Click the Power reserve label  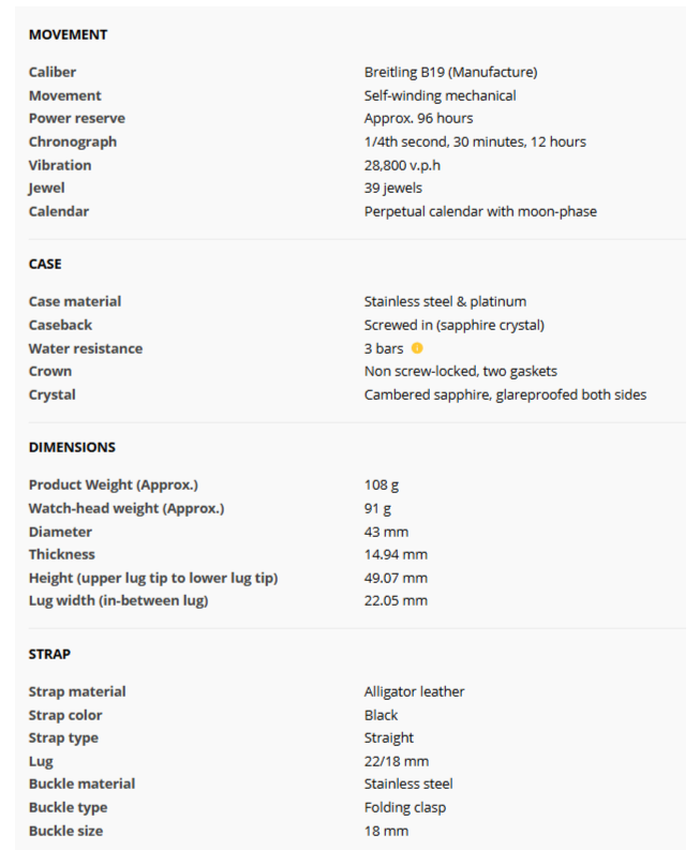click(77, 118)
